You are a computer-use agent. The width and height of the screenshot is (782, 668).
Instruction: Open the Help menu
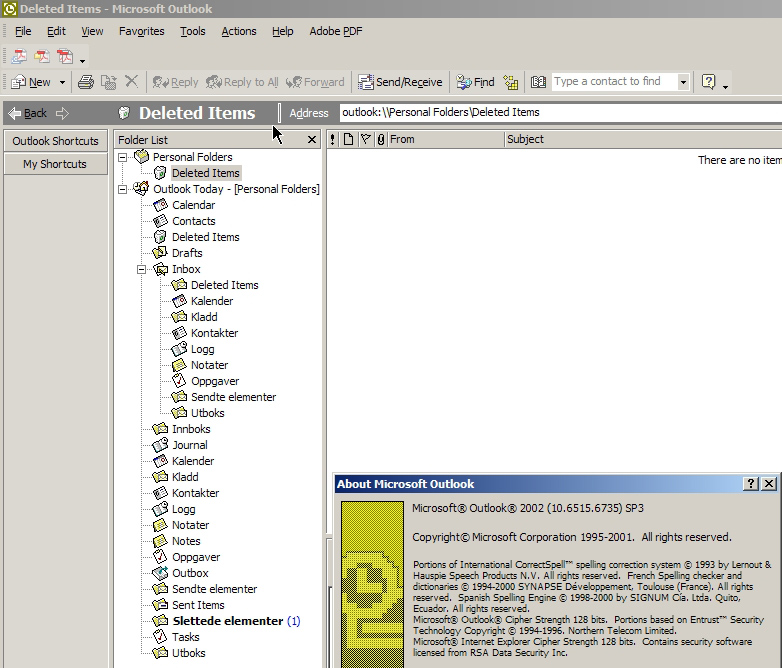tap(282, 31)
